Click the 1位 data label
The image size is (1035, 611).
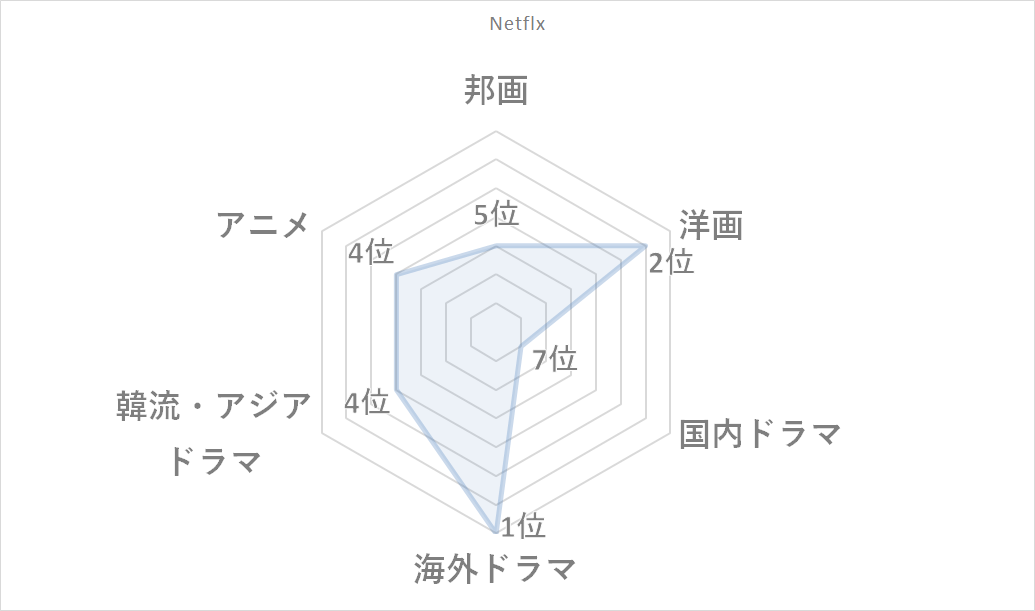click(x=523, y=526)
